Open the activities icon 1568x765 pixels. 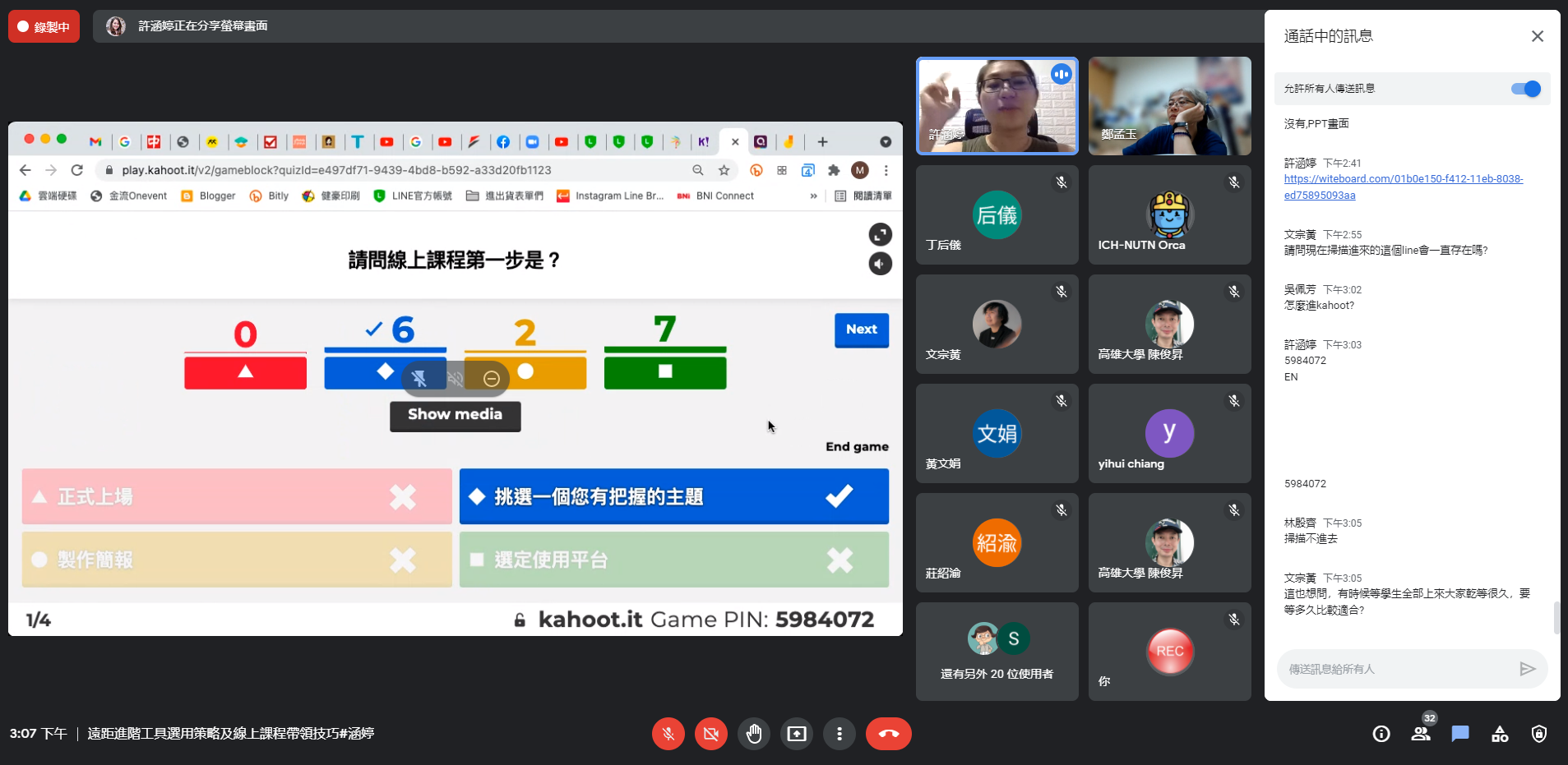[1500, 734]
